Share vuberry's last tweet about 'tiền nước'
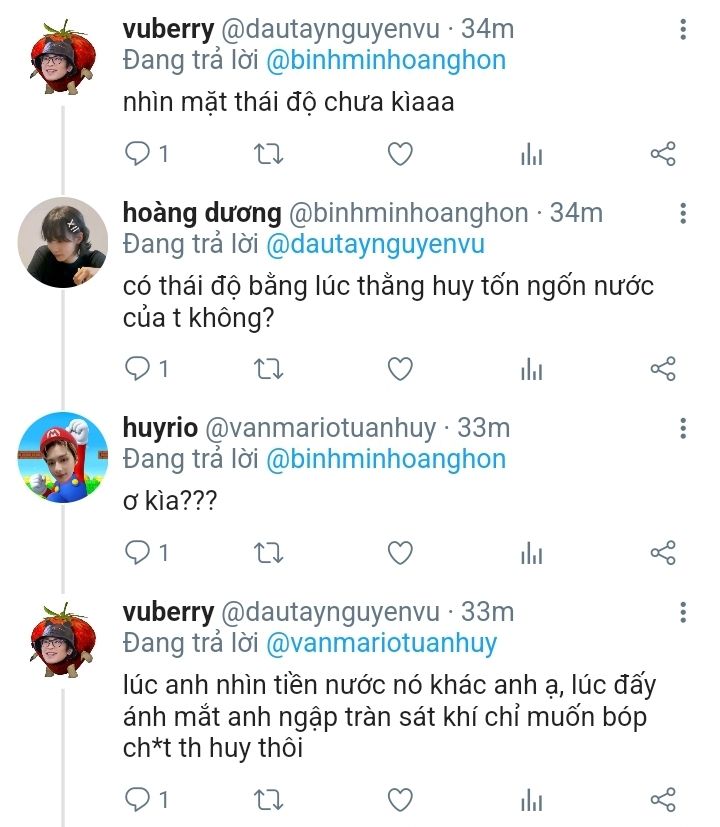The image size is (720, 827). point(663,799)
